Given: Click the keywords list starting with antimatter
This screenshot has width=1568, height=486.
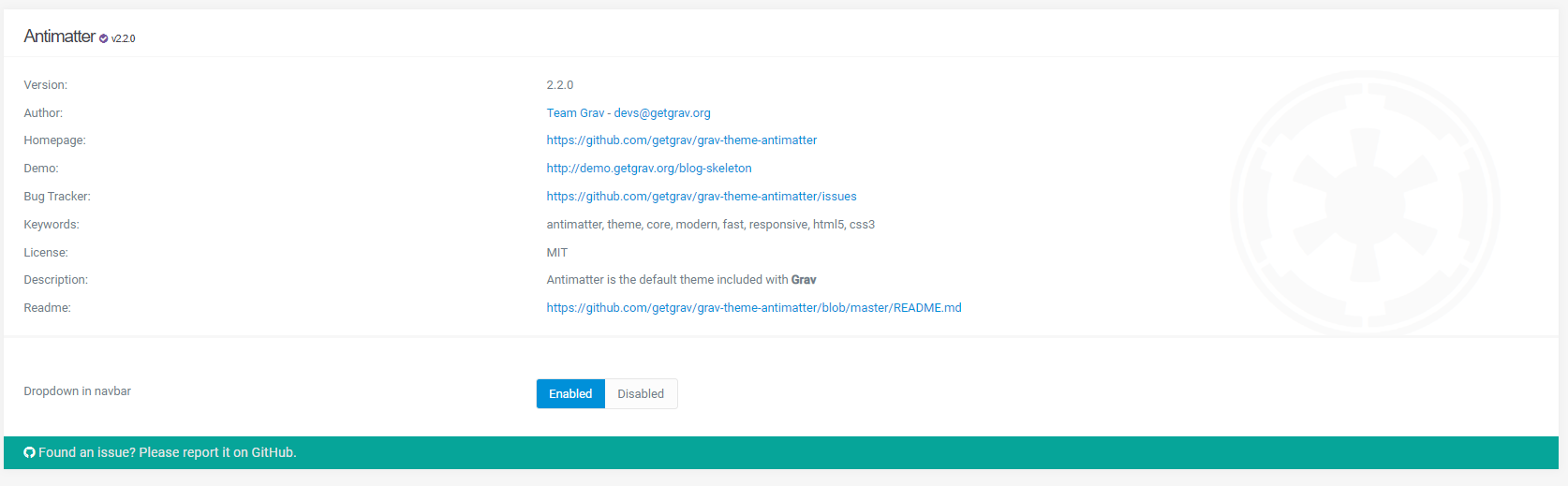Looking at the screenshot, I should coord(711,225).
